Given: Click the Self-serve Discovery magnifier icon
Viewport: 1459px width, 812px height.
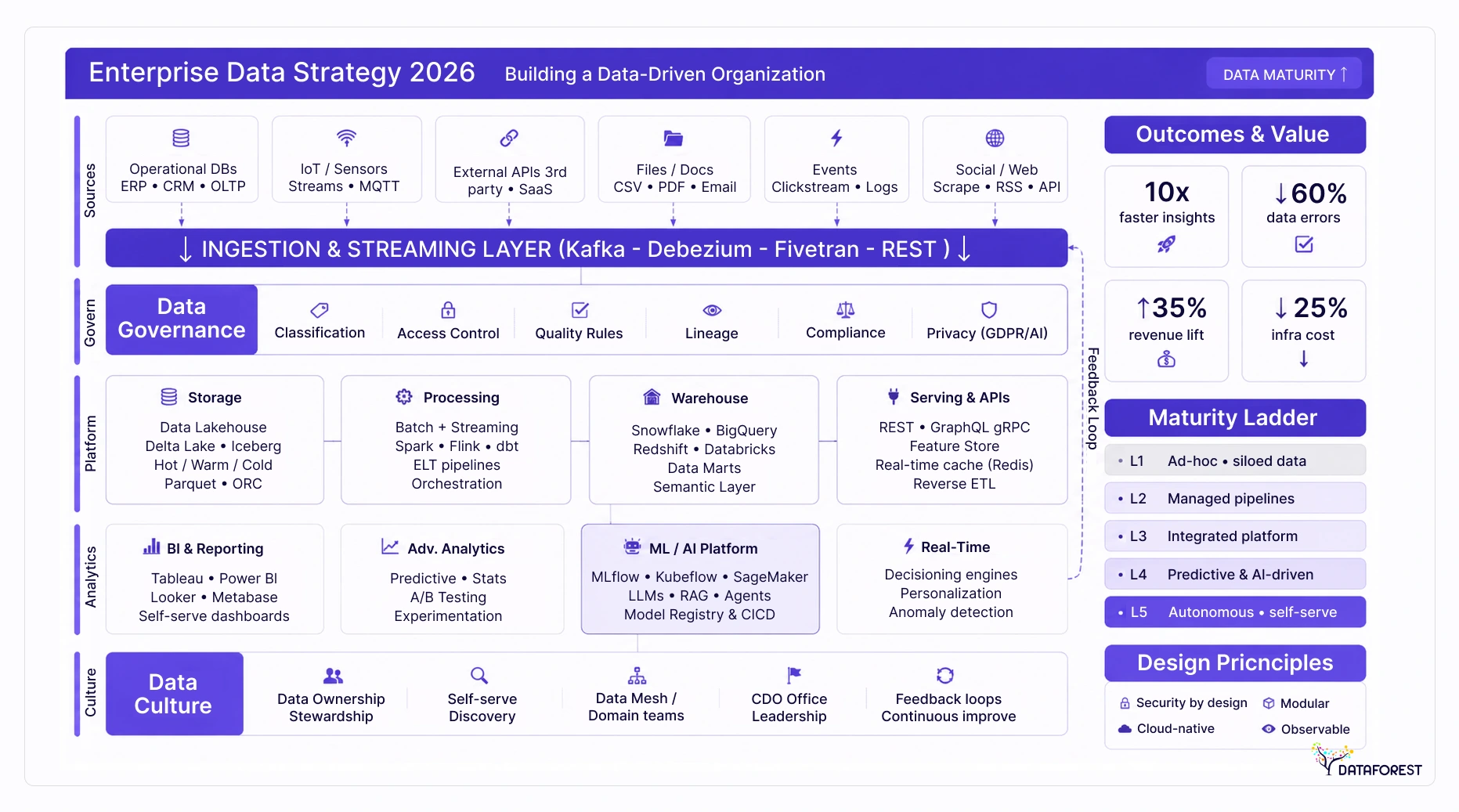Looking at the screenshot, I should coord(479,676).
